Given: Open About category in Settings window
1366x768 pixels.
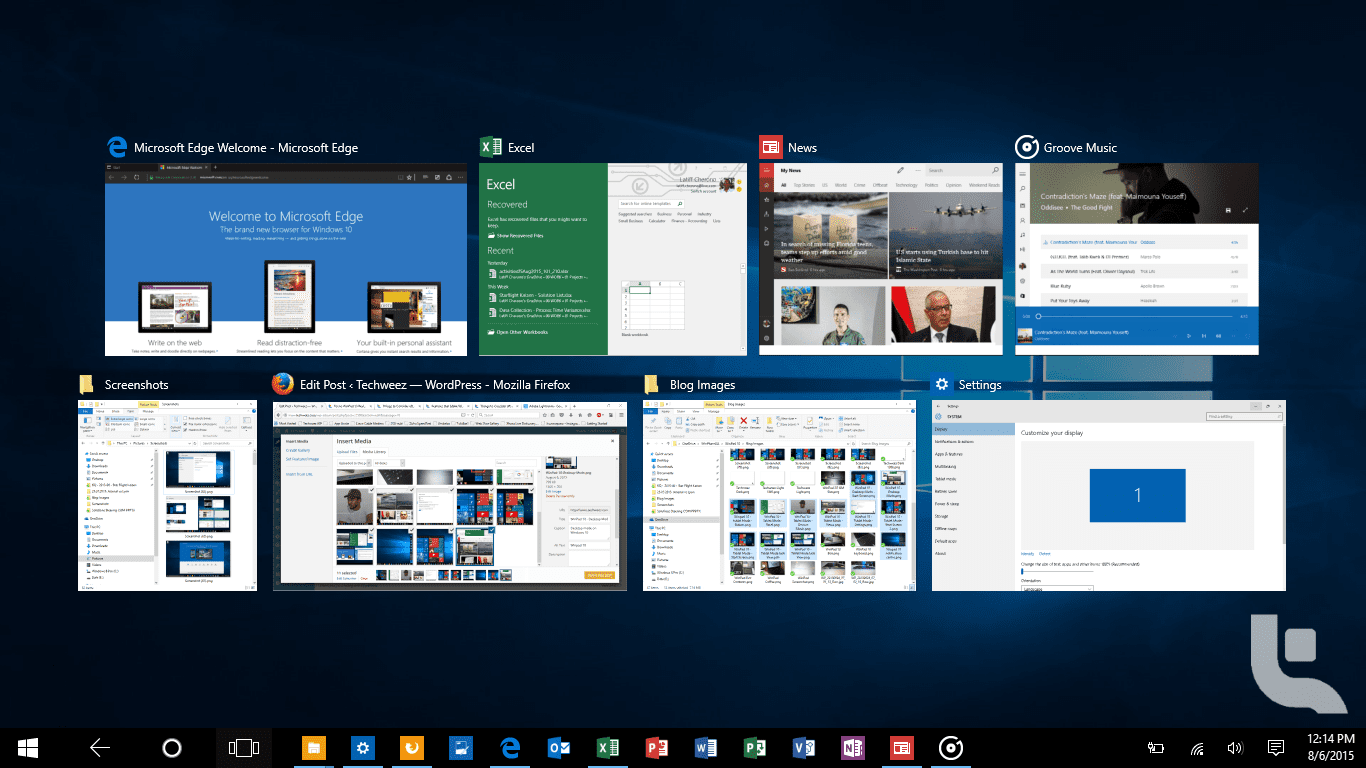Looking at the screenshot, I should pos(973,553).
